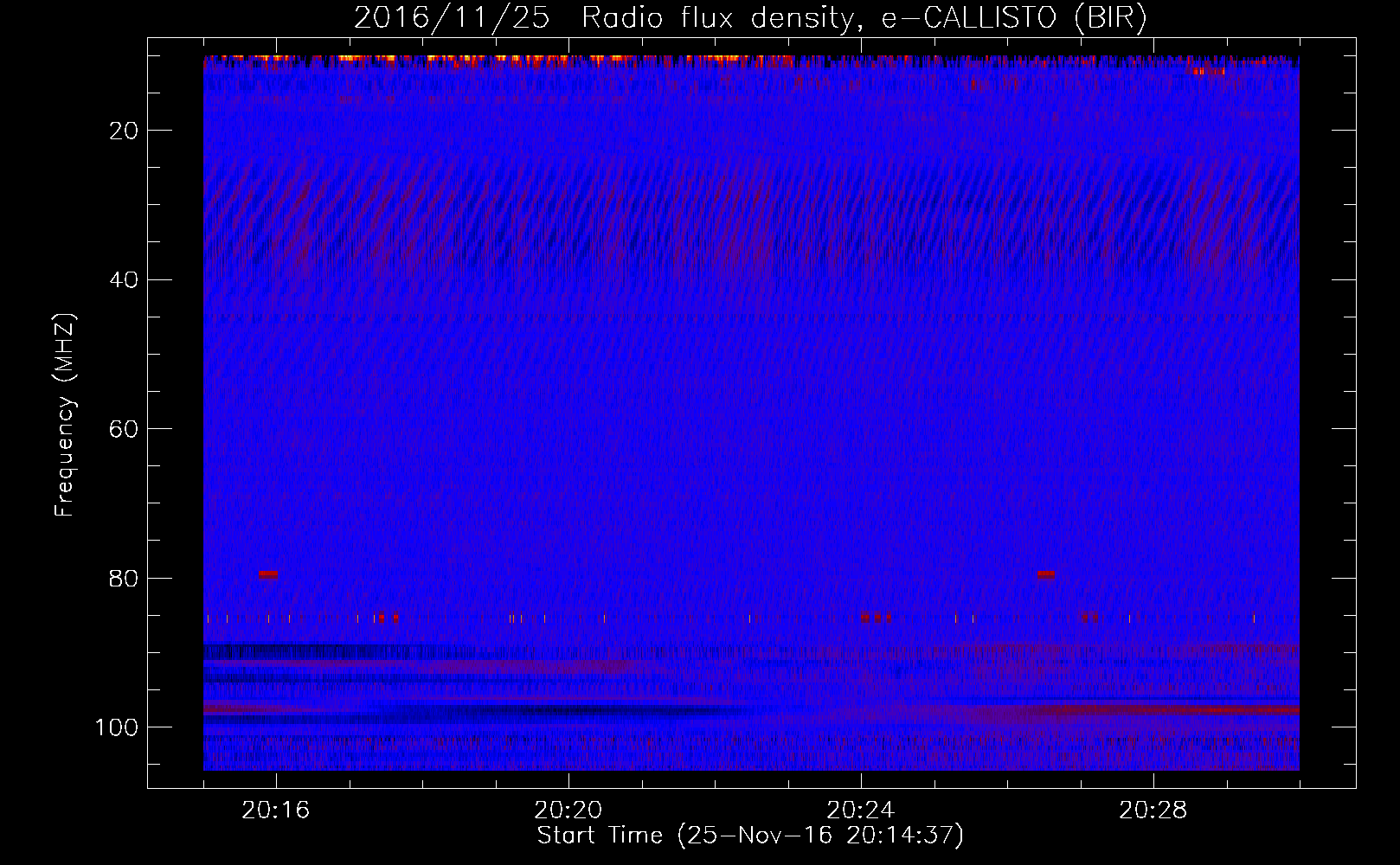The height and width of the screenshot is (865, 1400).
Task: Click the 20:16 time tick label
Action: (275, 811)
